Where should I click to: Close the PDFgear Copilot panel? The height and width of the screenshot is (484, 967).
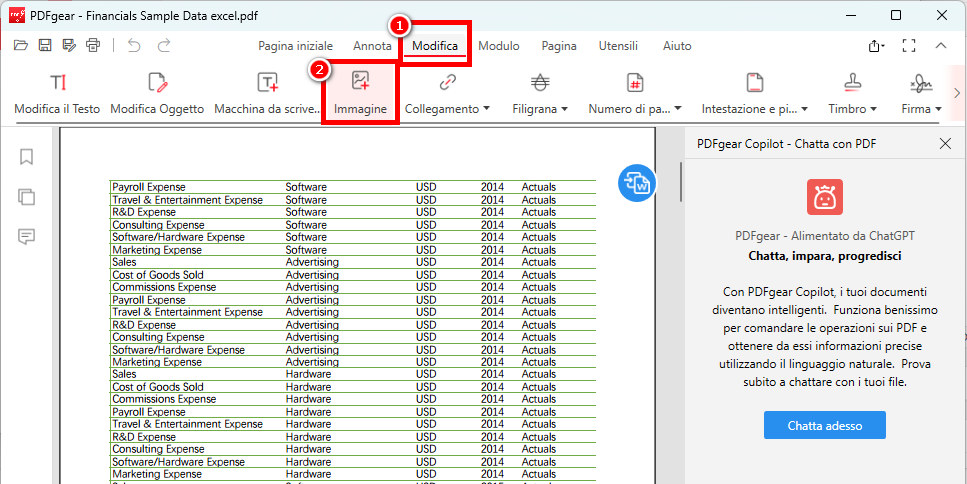[x=945, y=144]
